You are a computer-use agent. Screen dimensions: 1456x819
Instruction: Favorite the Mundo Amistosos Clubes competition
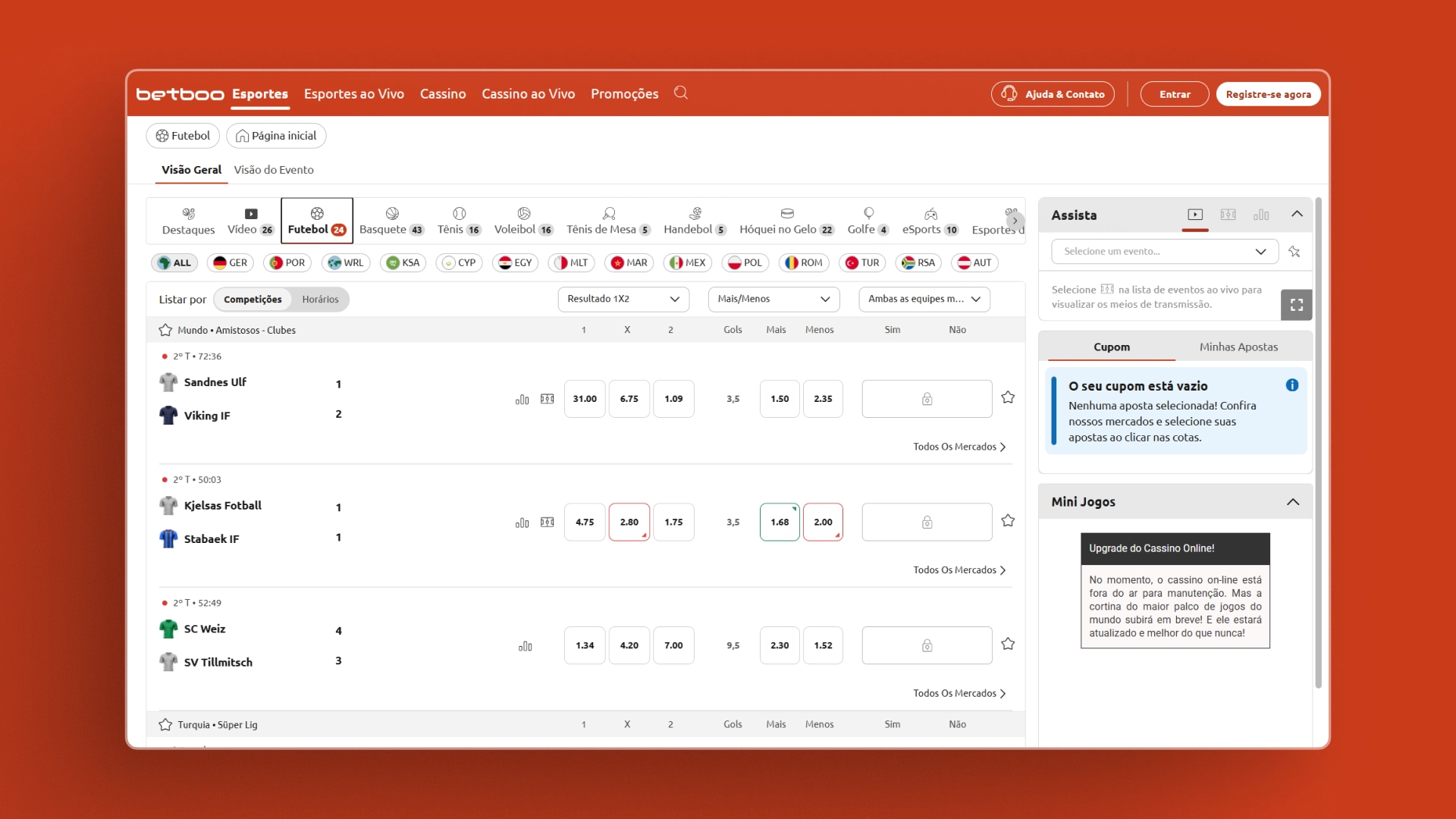[165, 330]
